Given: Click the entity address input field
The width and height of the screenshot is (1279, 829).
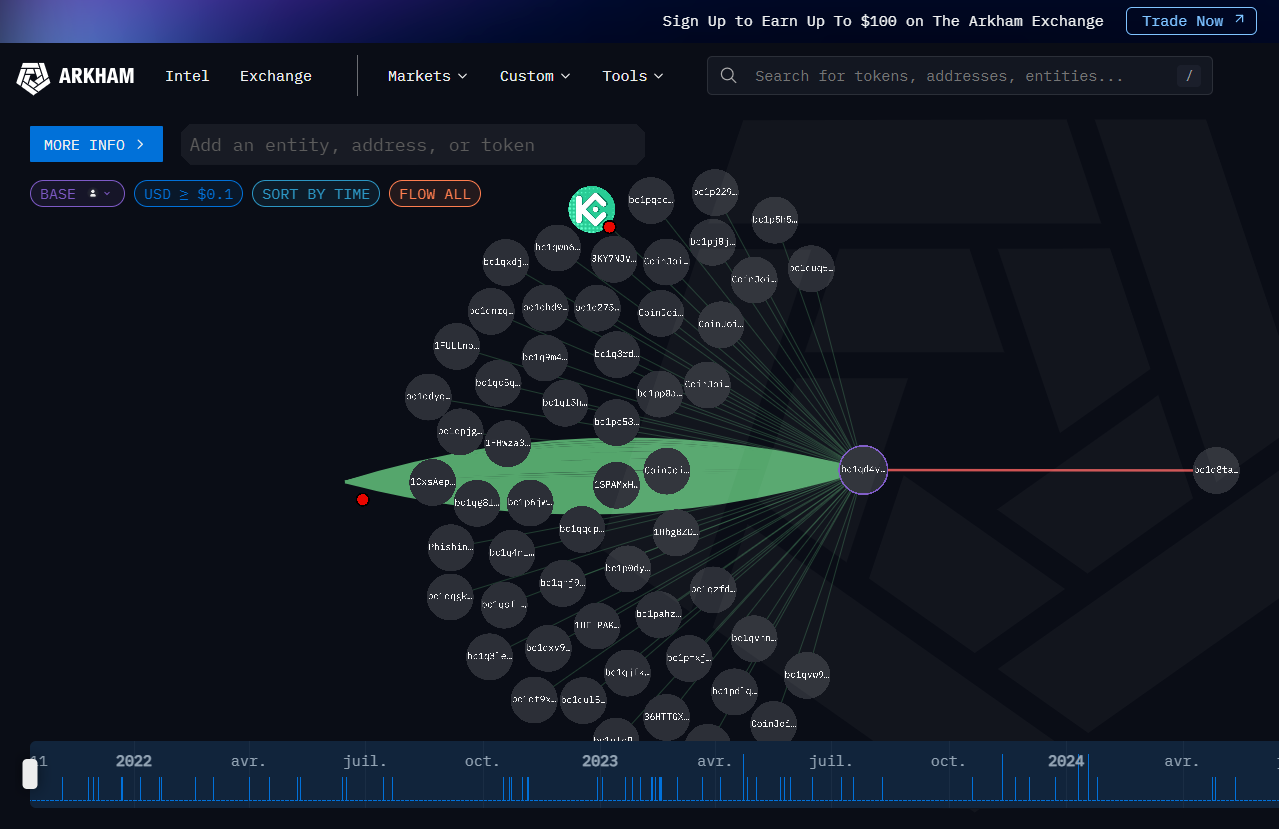Looking at the screenshot, I should pyautogui.click(x=412, y=144).
